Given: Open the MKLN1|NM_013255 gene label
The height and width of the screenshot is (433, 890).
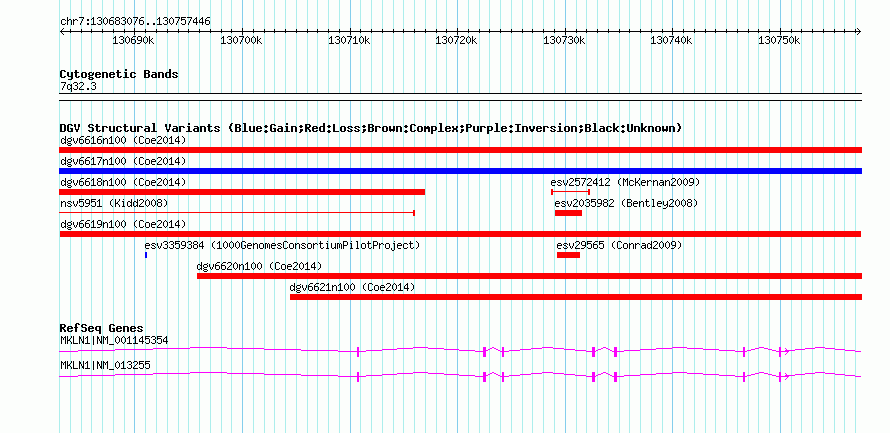Looking at the screenshot, I should pos(105,365).
